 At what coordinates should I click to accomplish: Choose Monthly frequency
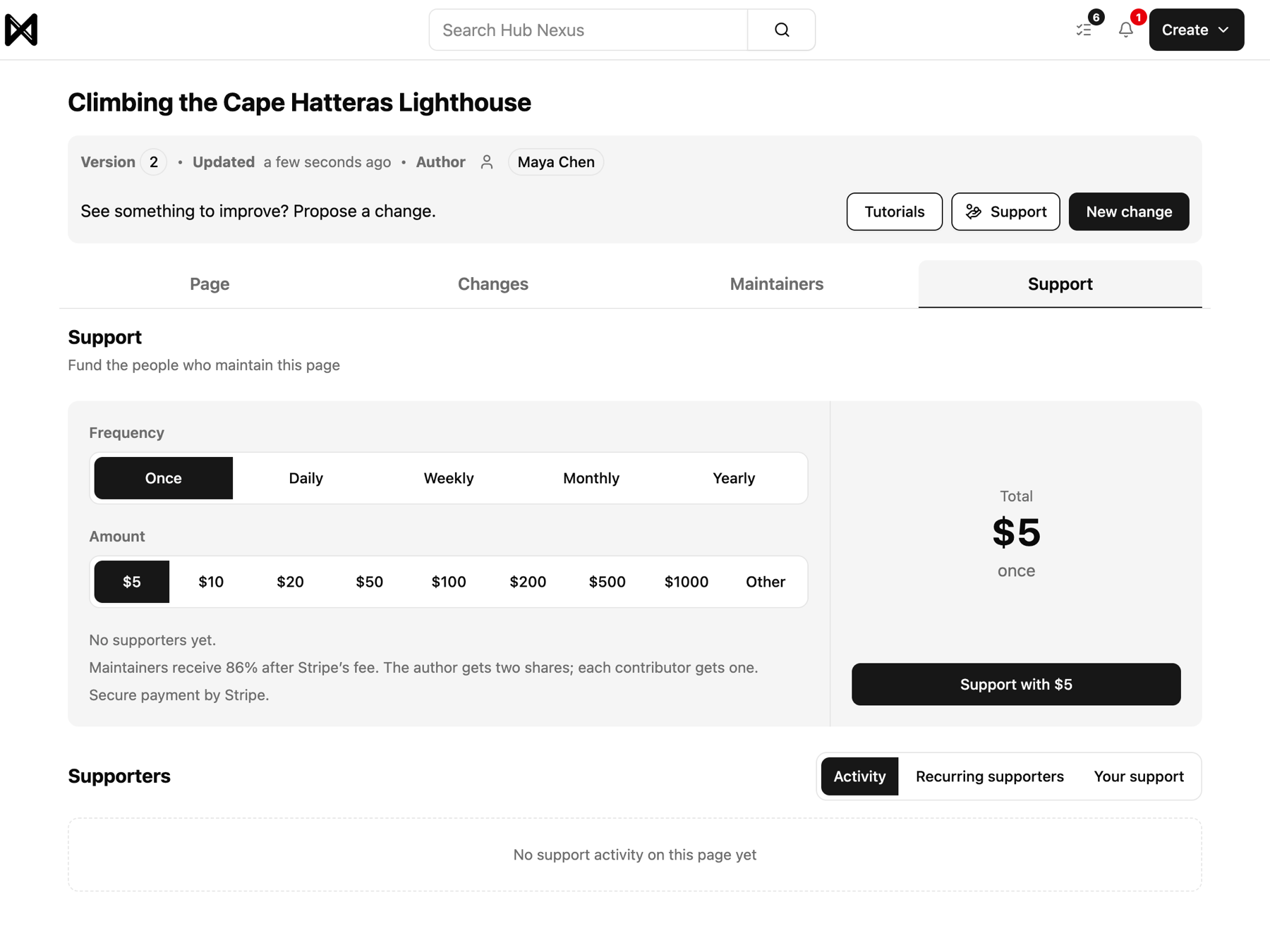[x=591, y=478]
